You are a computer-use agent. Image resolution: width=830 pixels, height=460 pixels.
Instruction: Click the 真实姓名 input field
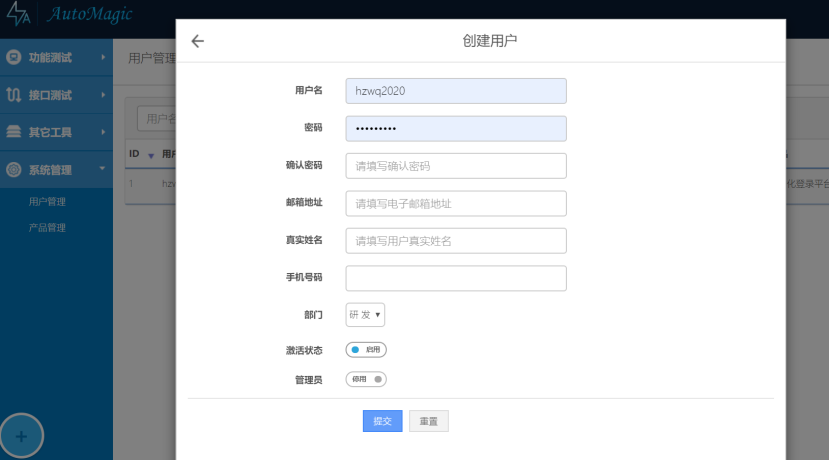456,241
